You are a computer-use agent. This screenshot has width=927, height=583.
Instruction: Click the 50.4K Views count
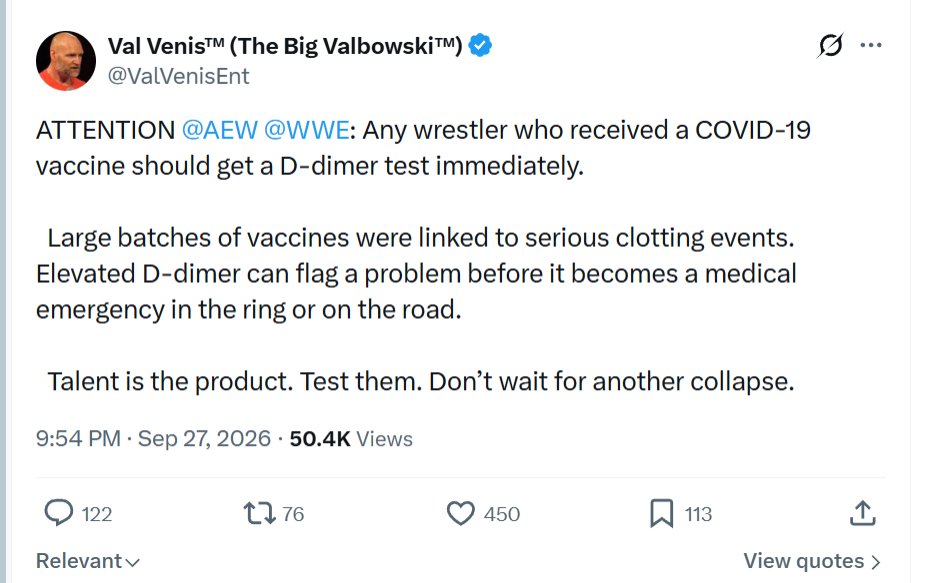[351, 439]
